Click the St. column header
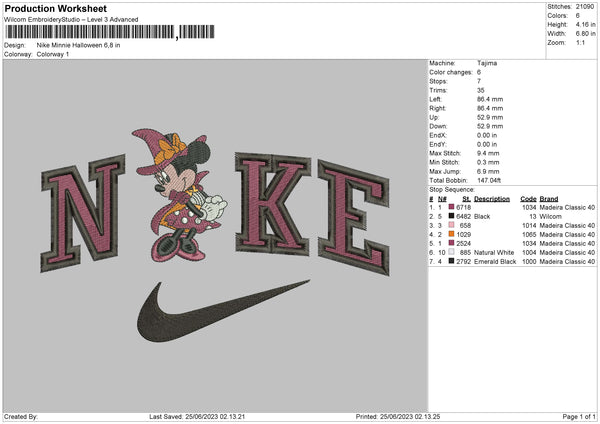The image size is (600, 424). [x=466, y=199]
